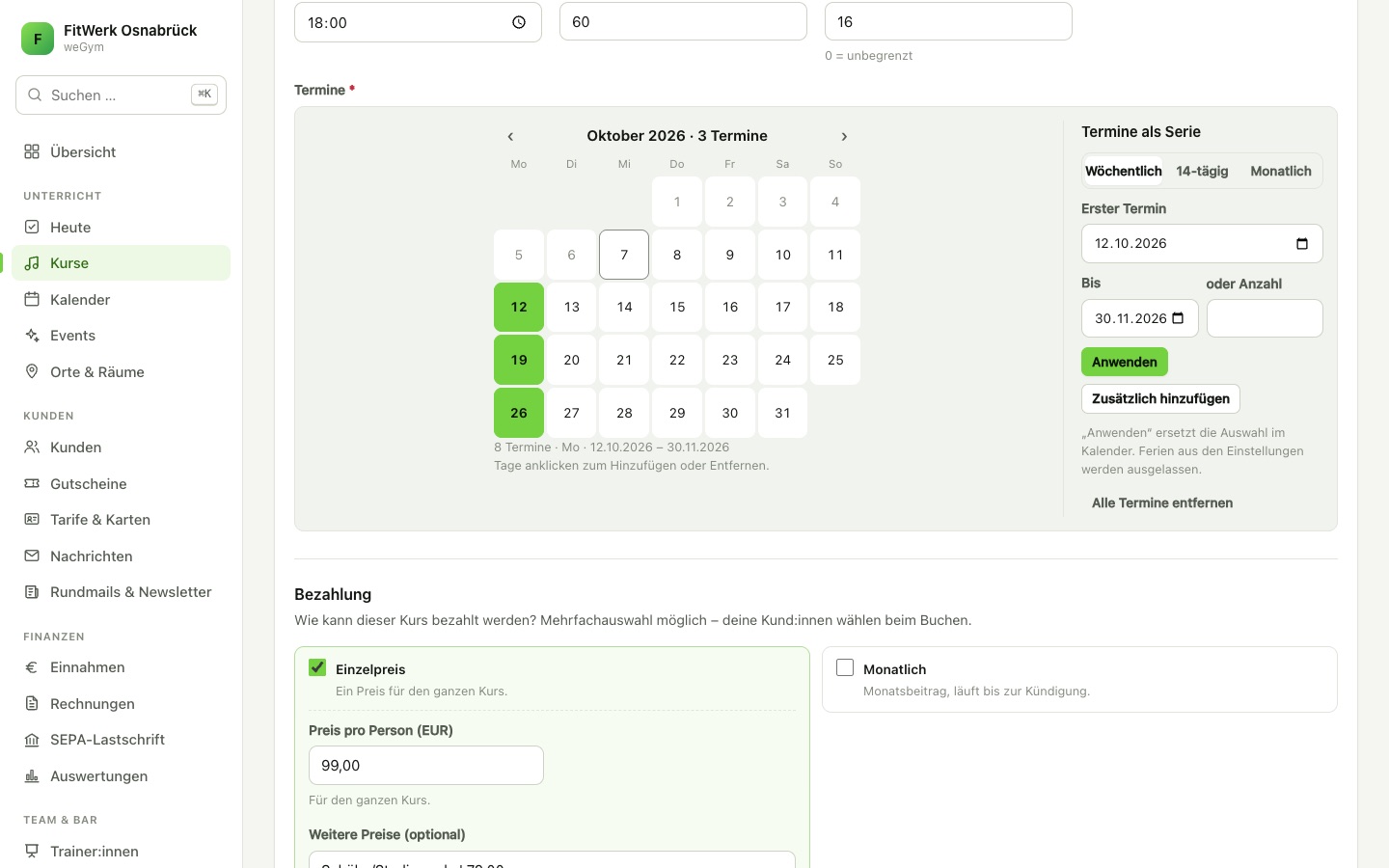
Task: Open the Bis date picker
Action: 1178,318
